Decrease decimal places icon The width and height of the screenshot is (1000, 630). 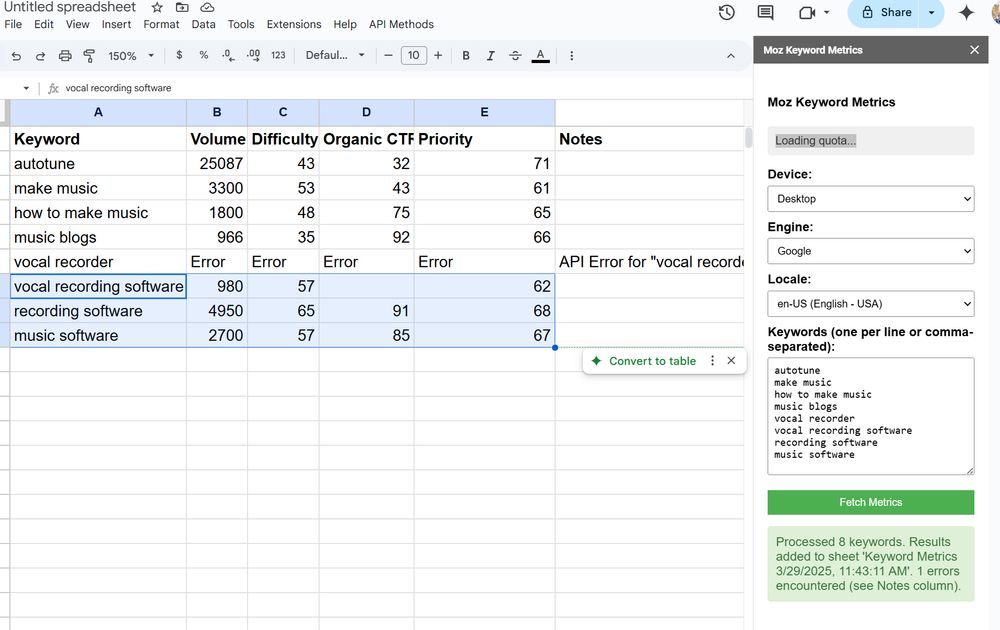click(228, 55)
